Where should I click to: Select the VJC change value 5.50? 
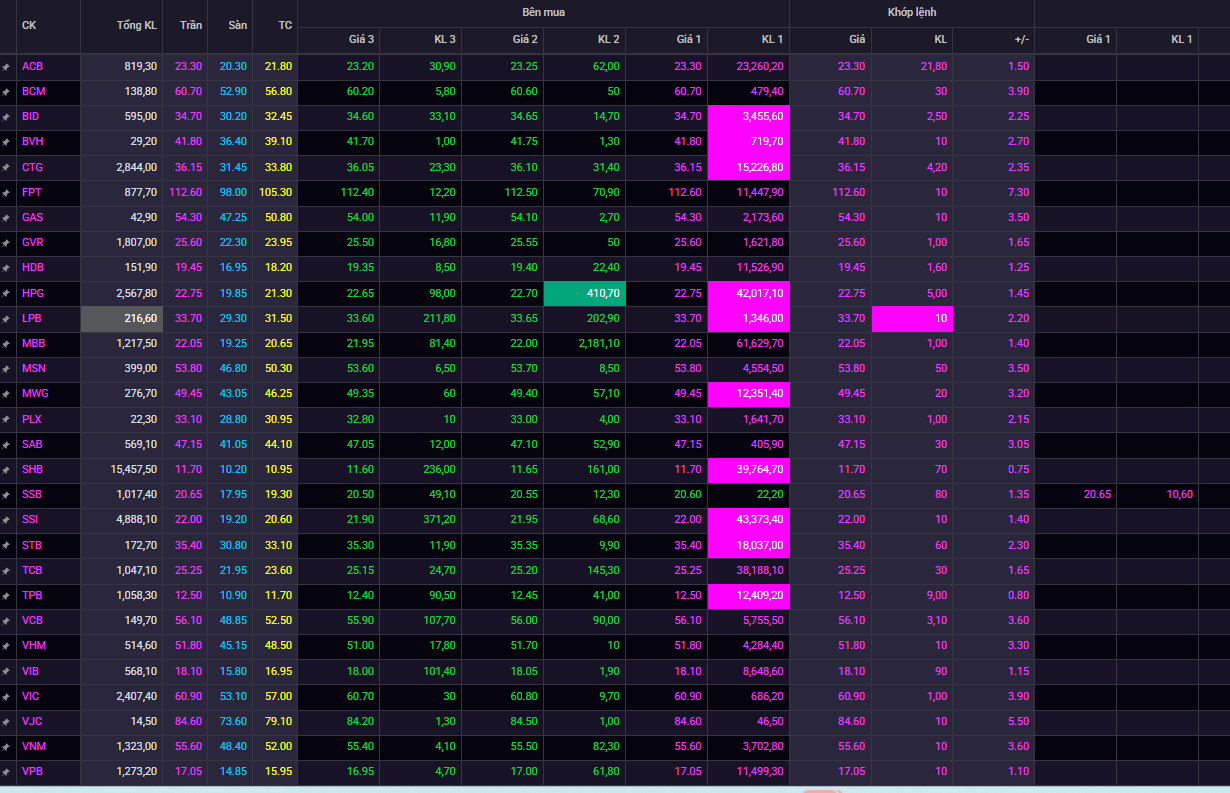coord(1018,721)
